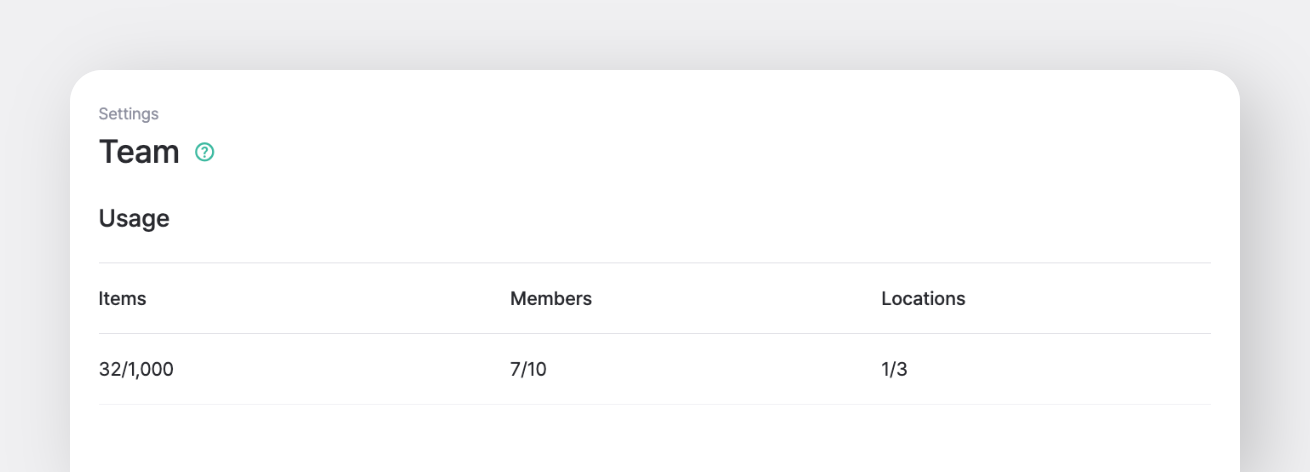This screenshot has height=472, width=1310.
Task: Click the Team page heading
Action: (139, 152)
